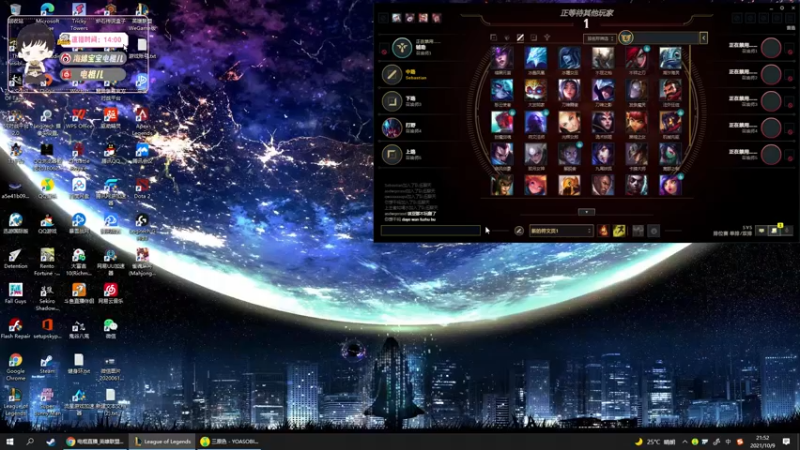Pick Ahri in the champion grid

[603, 155]
